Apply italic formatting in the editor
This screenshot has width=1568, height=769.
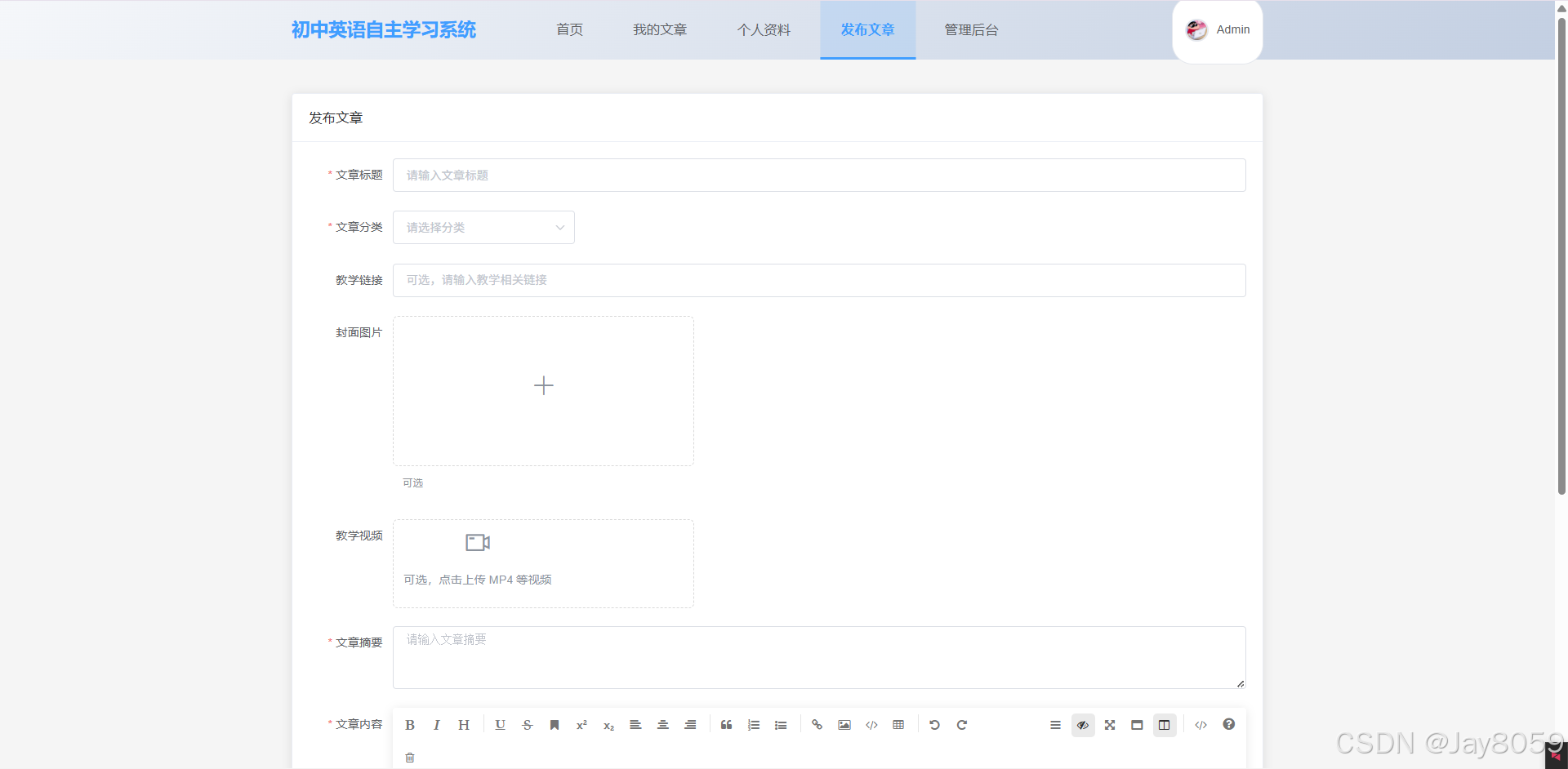point(437,725)
